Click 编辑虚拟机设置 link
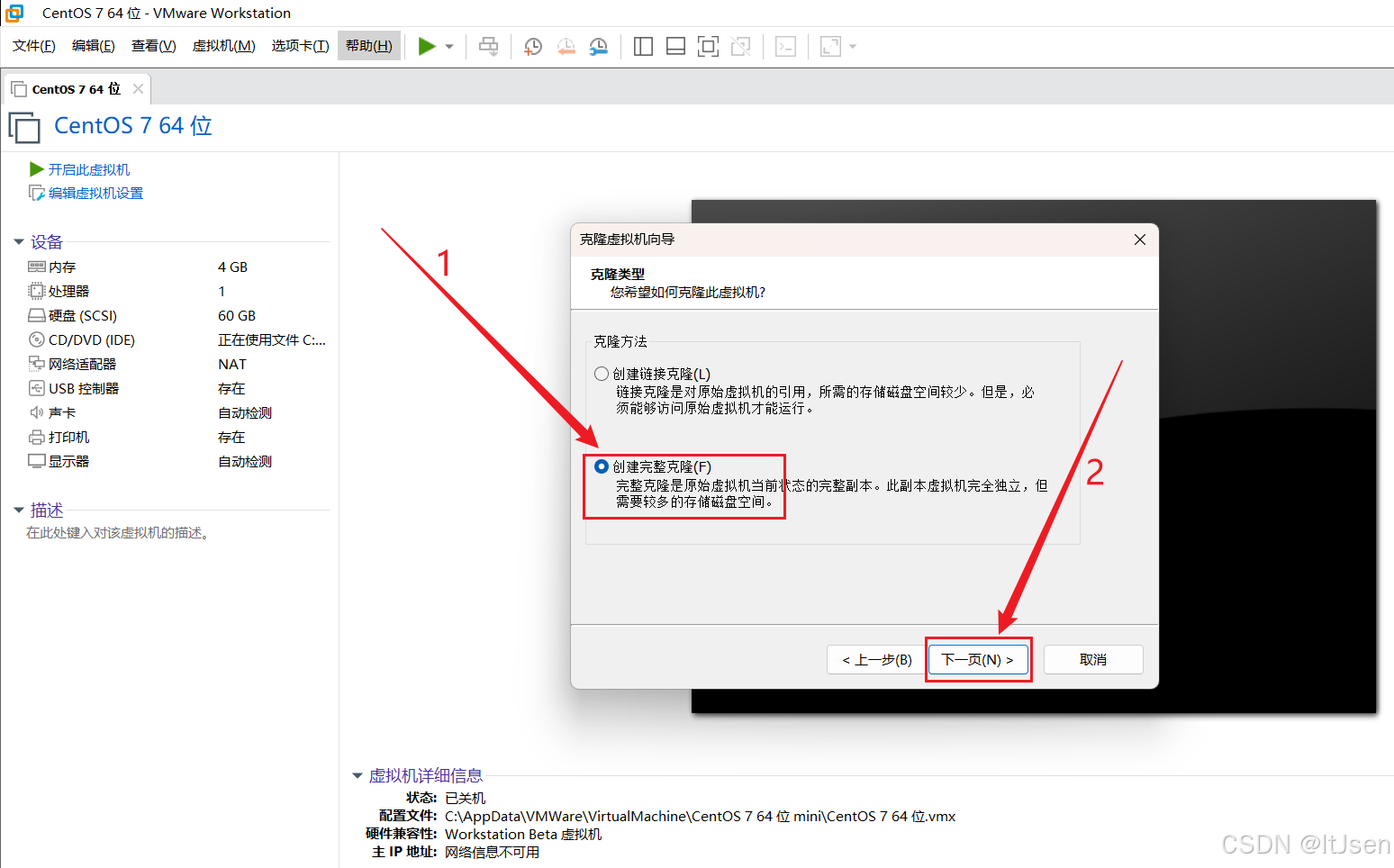This screenshot has width=1394, height=868. tap(95, 193)
